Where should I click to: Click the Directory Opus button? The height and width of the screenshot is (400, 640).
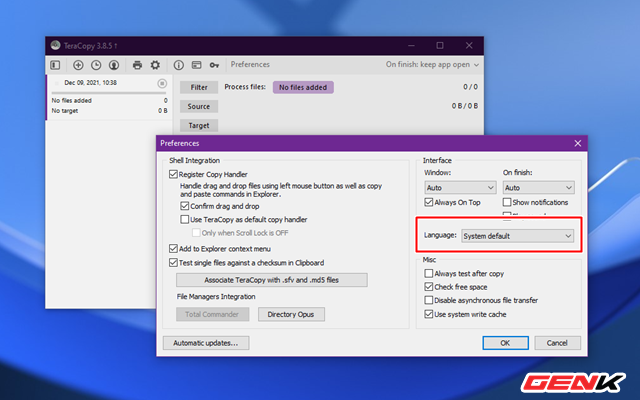(x=291, y=314)
